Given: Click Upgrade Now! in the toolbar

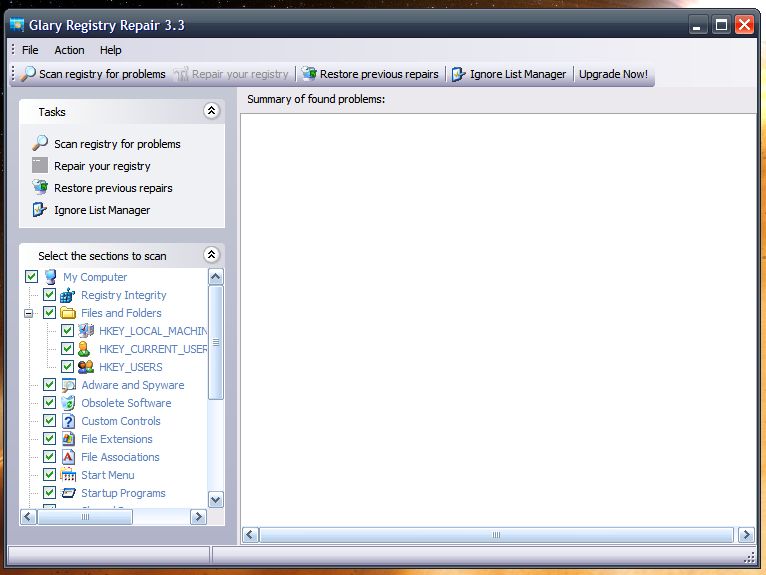Looking at the screenshot, I should click(614, 74).
